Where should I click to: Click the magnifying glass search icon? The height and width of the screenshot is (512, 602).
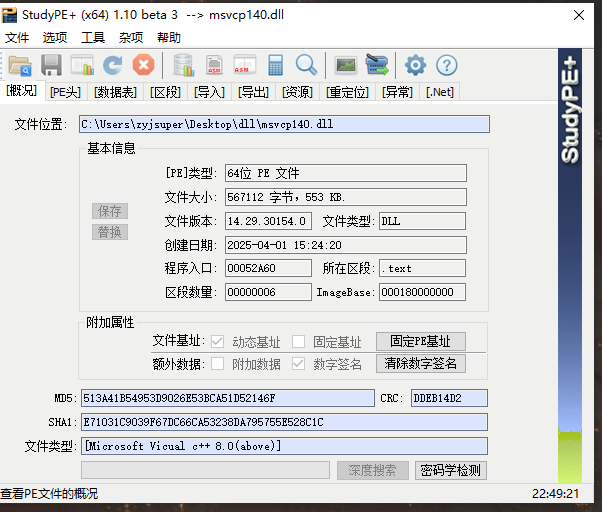coord(306,64)
